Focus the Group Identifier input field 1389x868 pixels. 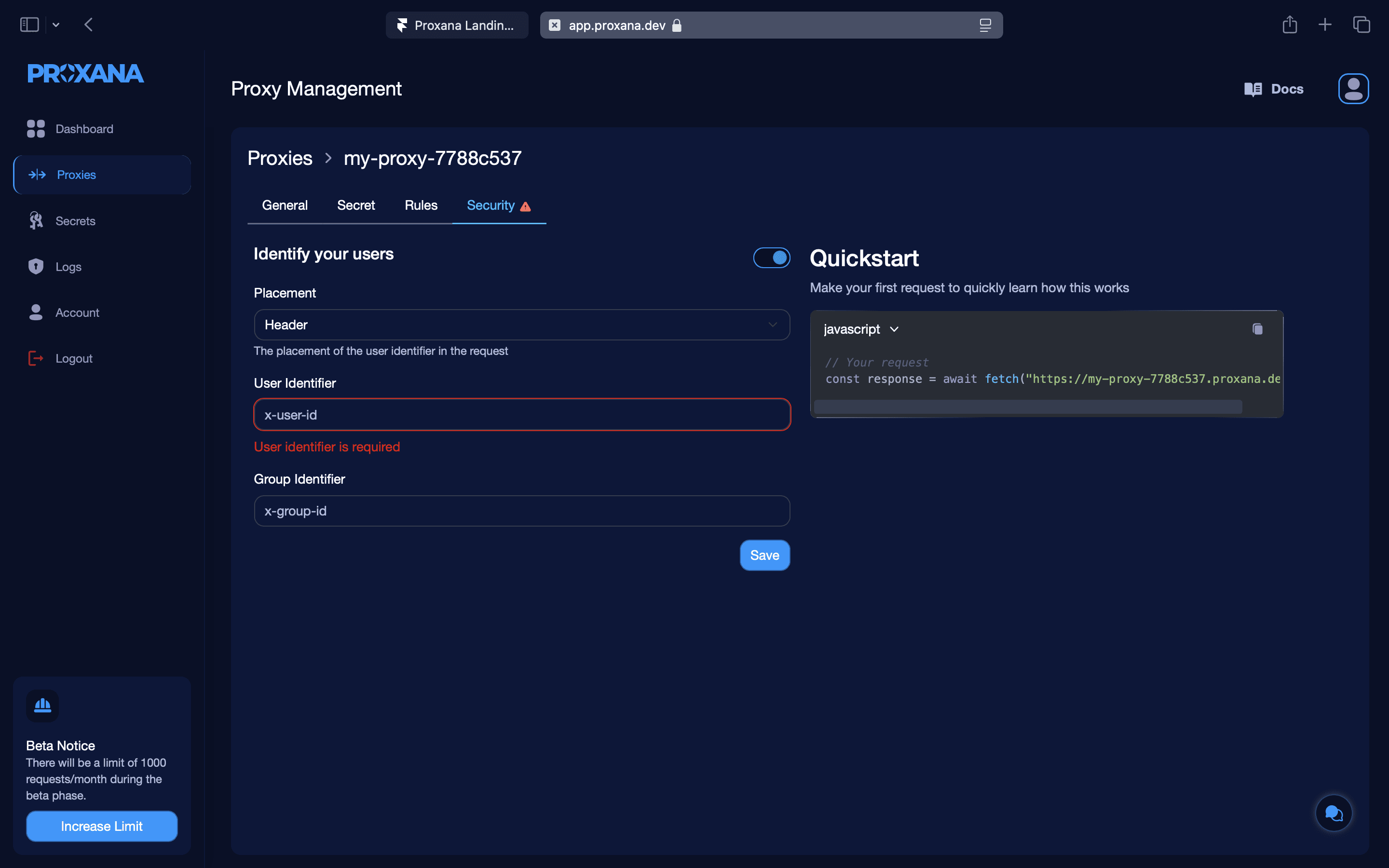pyautogui.click(x=522, y=511)
